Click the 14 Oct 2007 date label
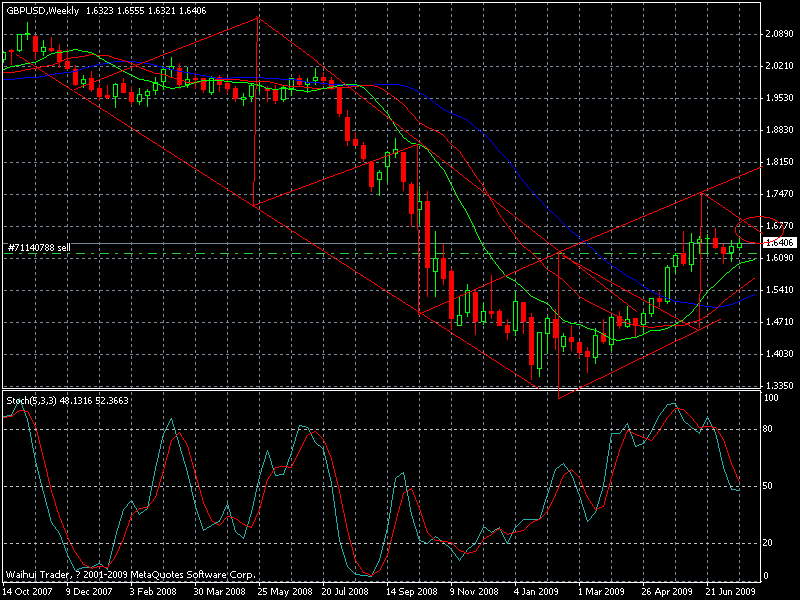800x602 pixels. click(x=27, y=592)
